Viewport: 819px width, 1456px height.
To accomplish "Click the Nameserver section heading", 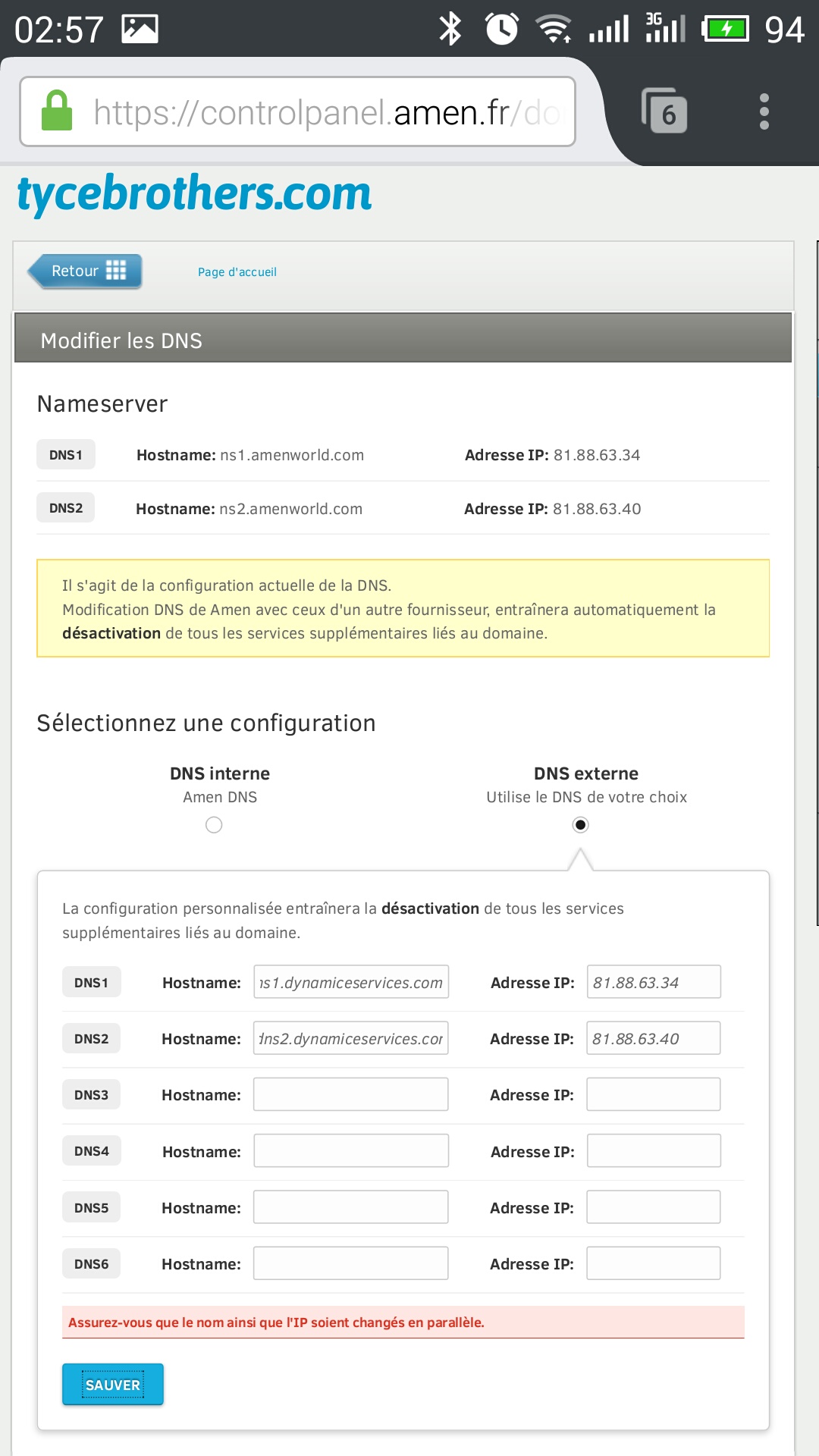I will (102, 403).
